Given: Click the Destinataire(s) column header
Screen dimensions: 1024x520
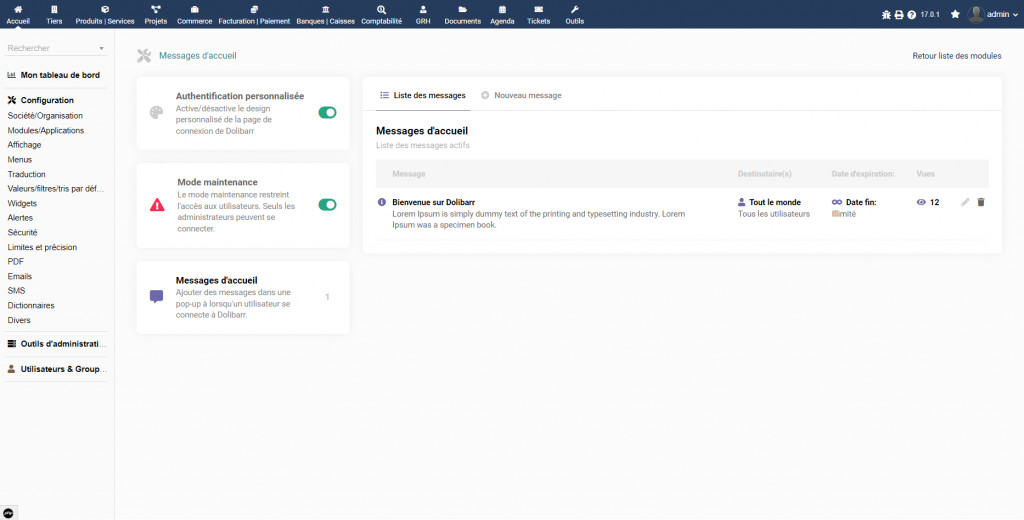Looking at the screenshot, I should (765, 174).
